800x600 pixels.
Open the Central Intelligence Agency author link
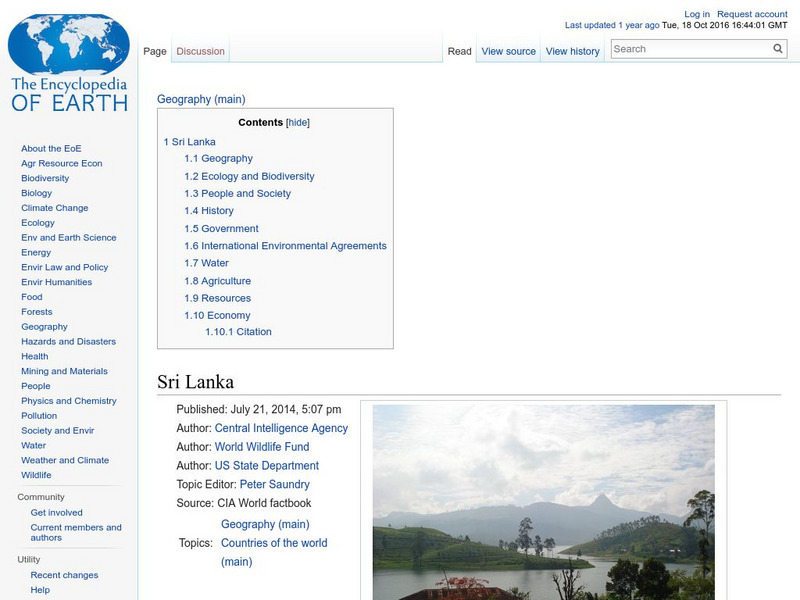click(282, 428)
